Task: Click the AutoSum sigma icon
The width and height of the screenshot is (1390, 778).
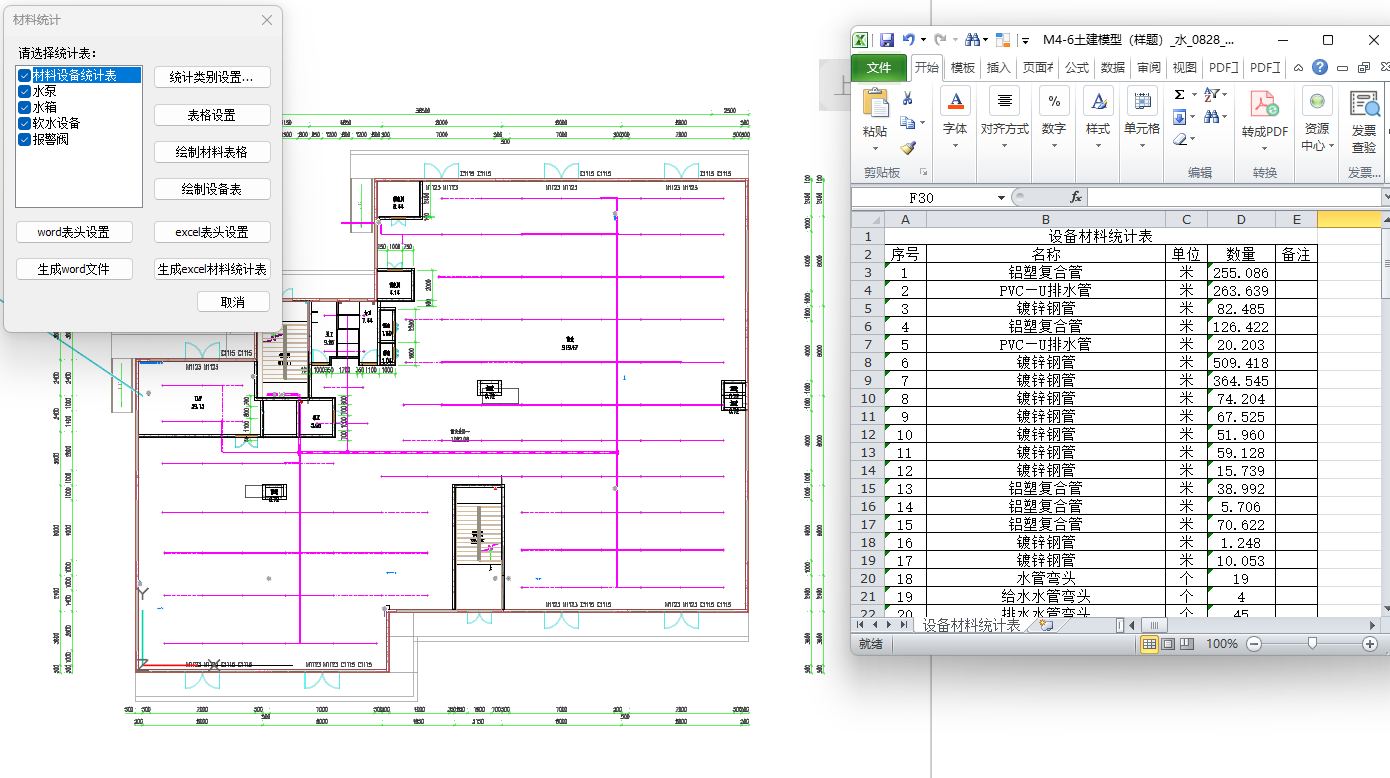Action: point(1180,94)
